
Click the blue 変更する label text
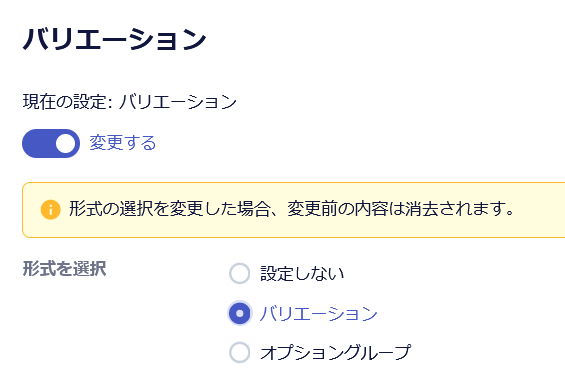click(x=123, y=143)
